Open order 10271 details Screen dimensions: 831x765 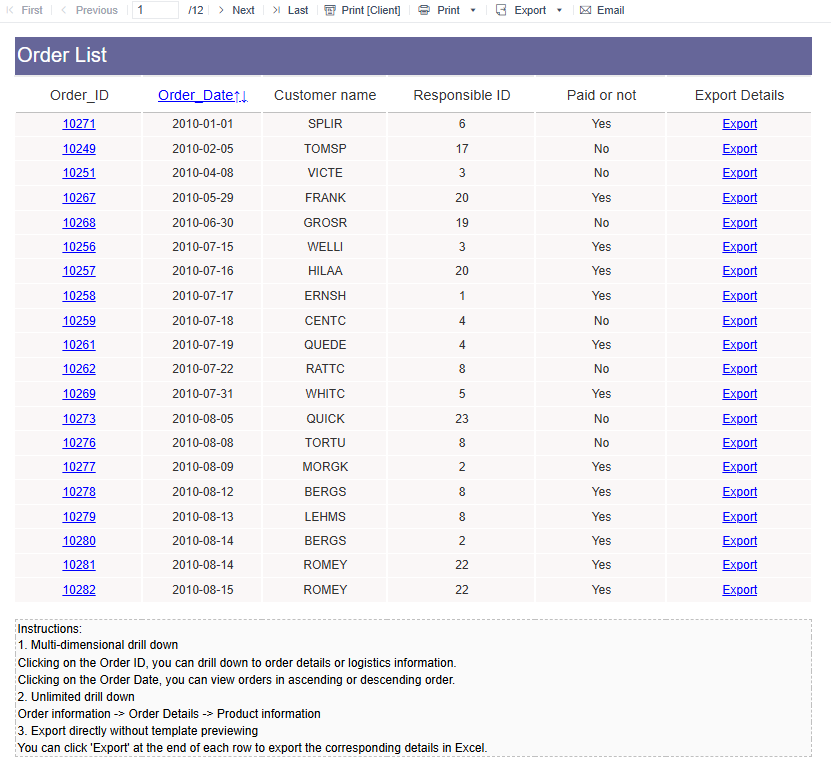coord(79,124)
